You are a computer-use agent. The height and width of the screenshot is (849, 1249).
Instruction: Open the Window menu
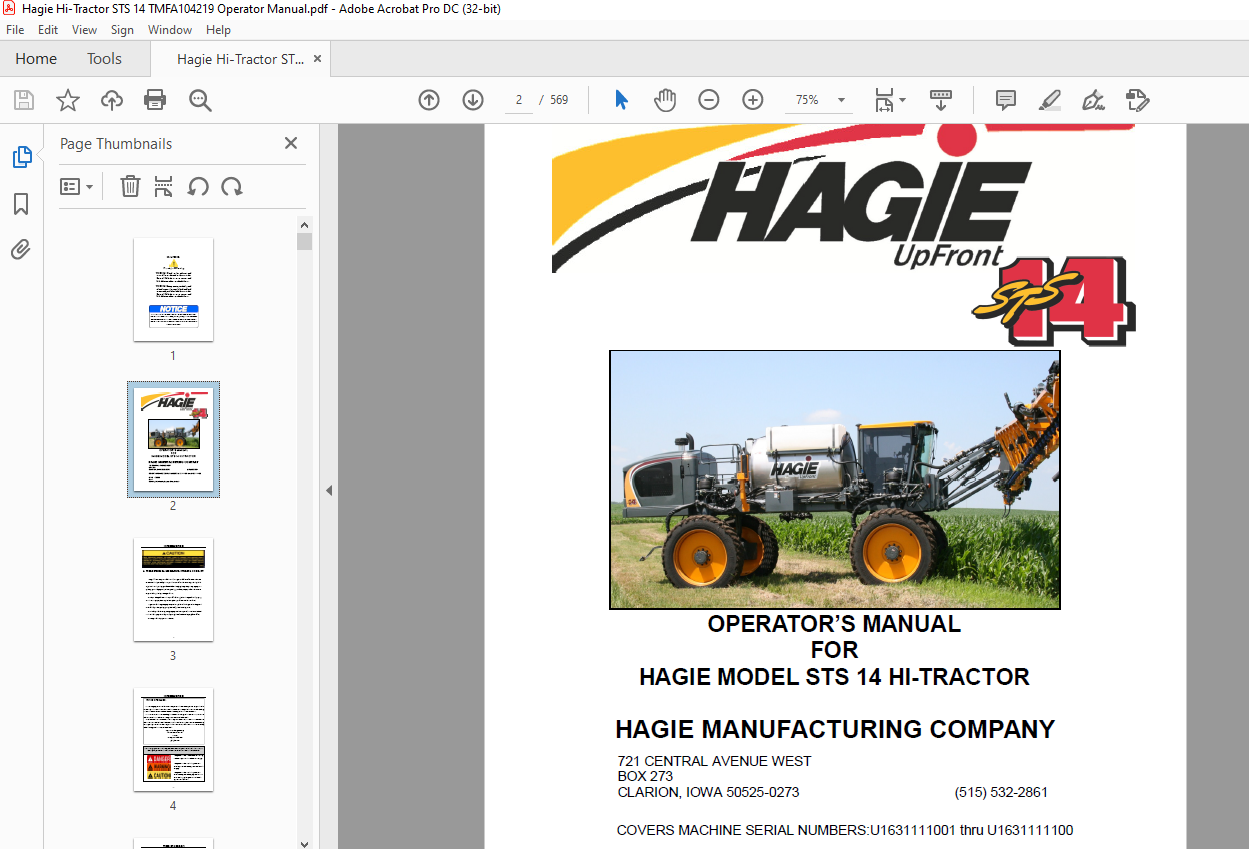(x=170, y=30)
